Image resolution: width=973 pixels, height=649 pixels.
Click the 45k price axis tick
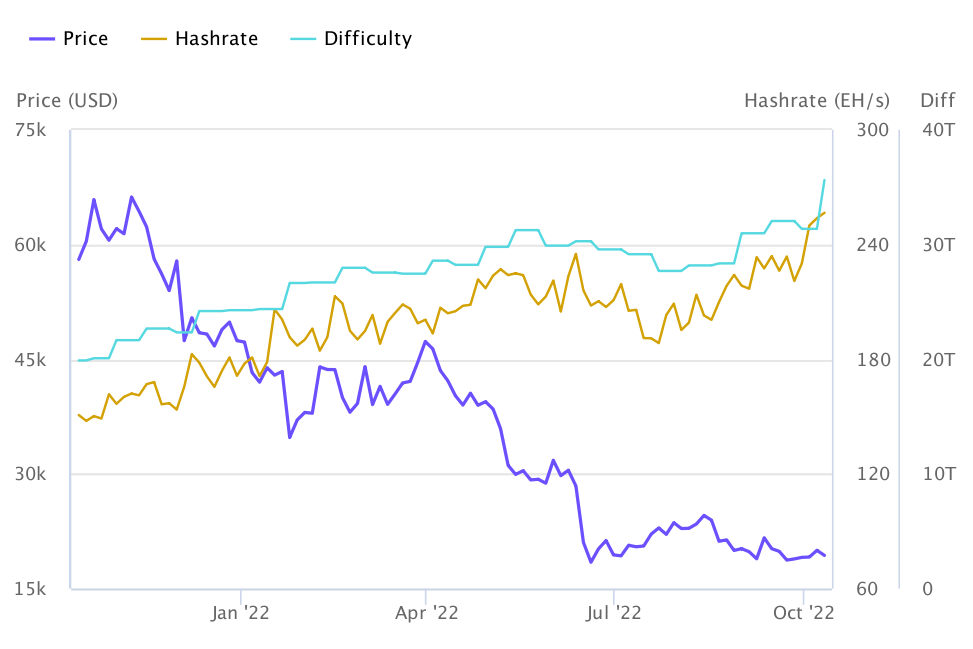coord(30,360)
